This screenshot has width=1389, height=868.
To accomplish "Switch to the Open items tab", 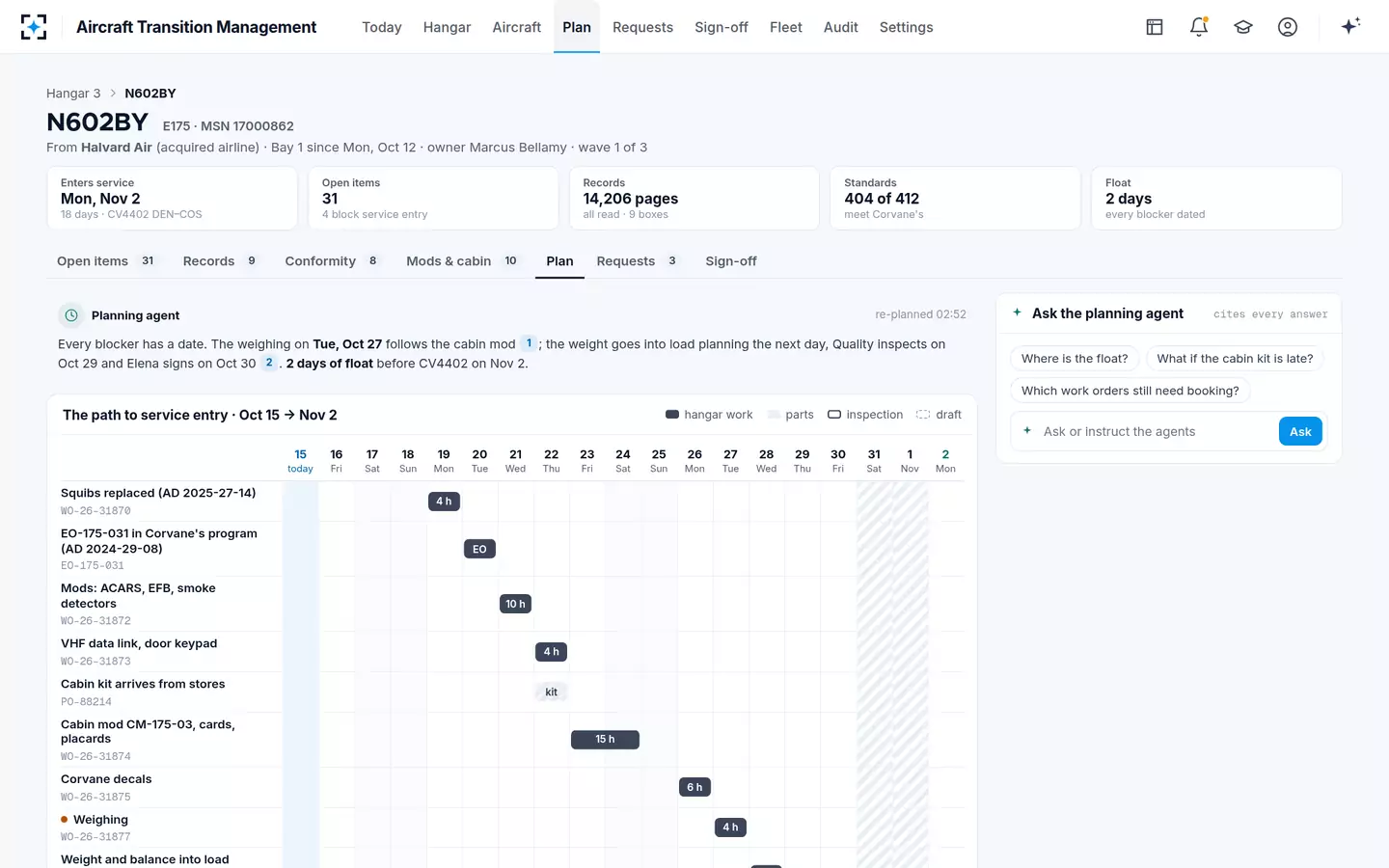I will click(x=107, y=261).
